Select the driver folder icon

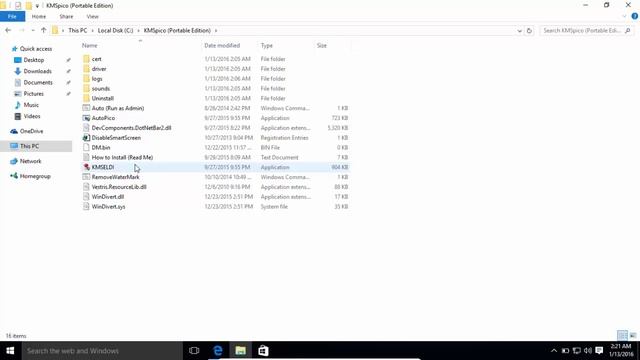(x=86, y=69)
